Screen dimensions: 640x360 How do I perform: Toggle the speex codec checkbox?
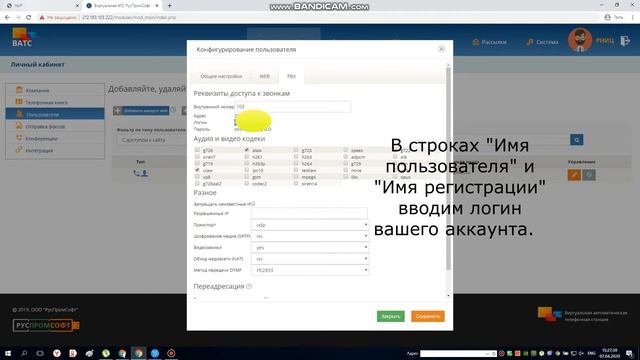tap(345, 150)
